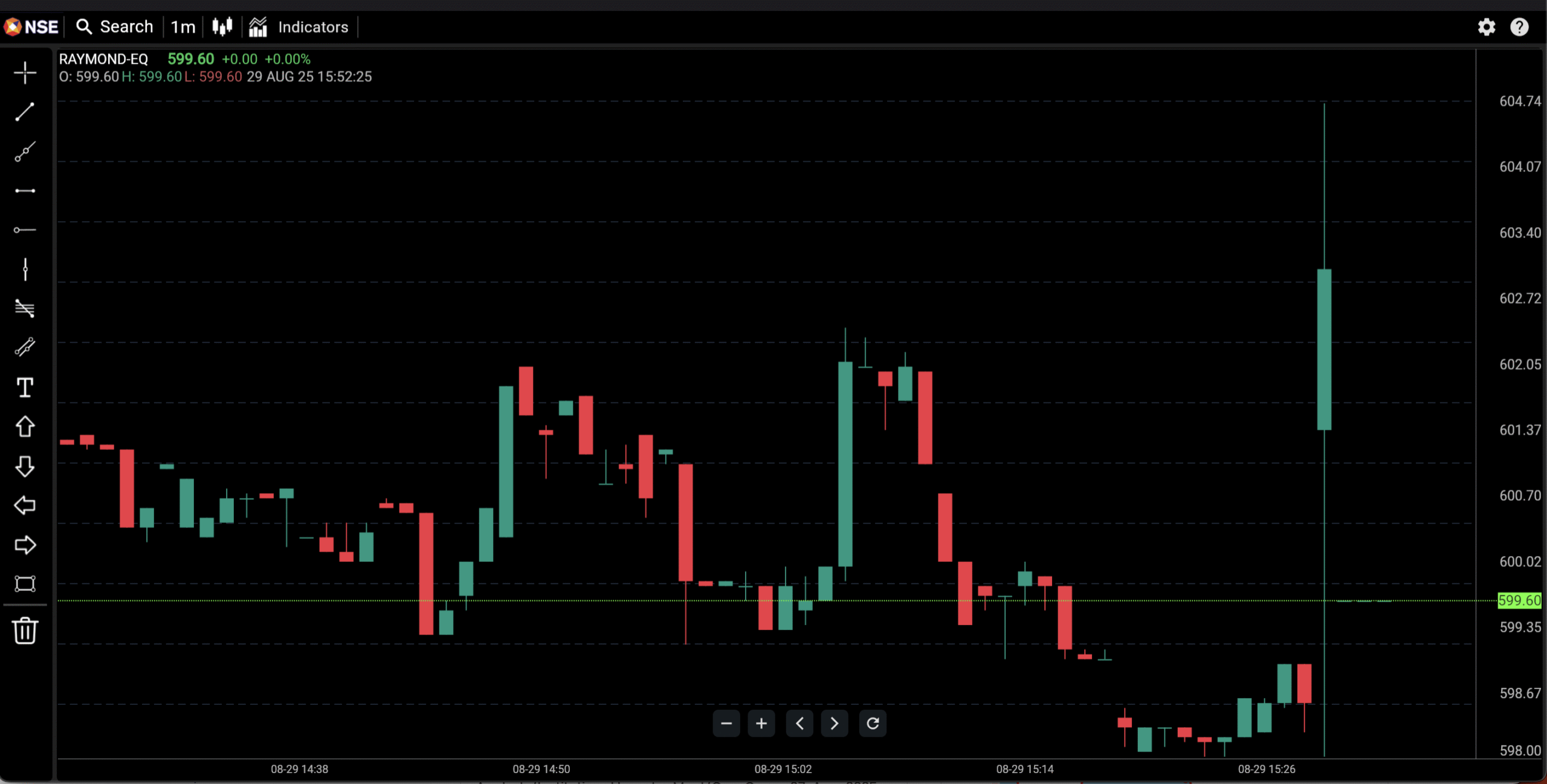Select the up arrow marker tool
1547x784 pixels.
pos(25,426)
